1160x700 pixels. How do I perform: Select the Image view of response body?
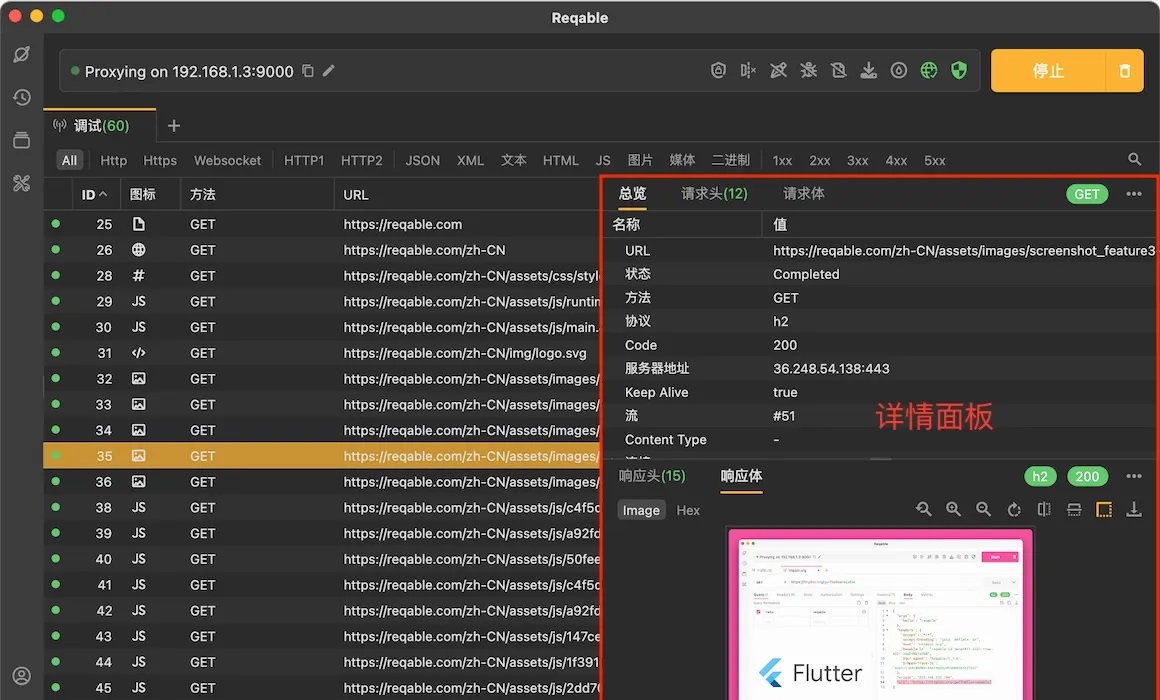(x=641, y=510)
